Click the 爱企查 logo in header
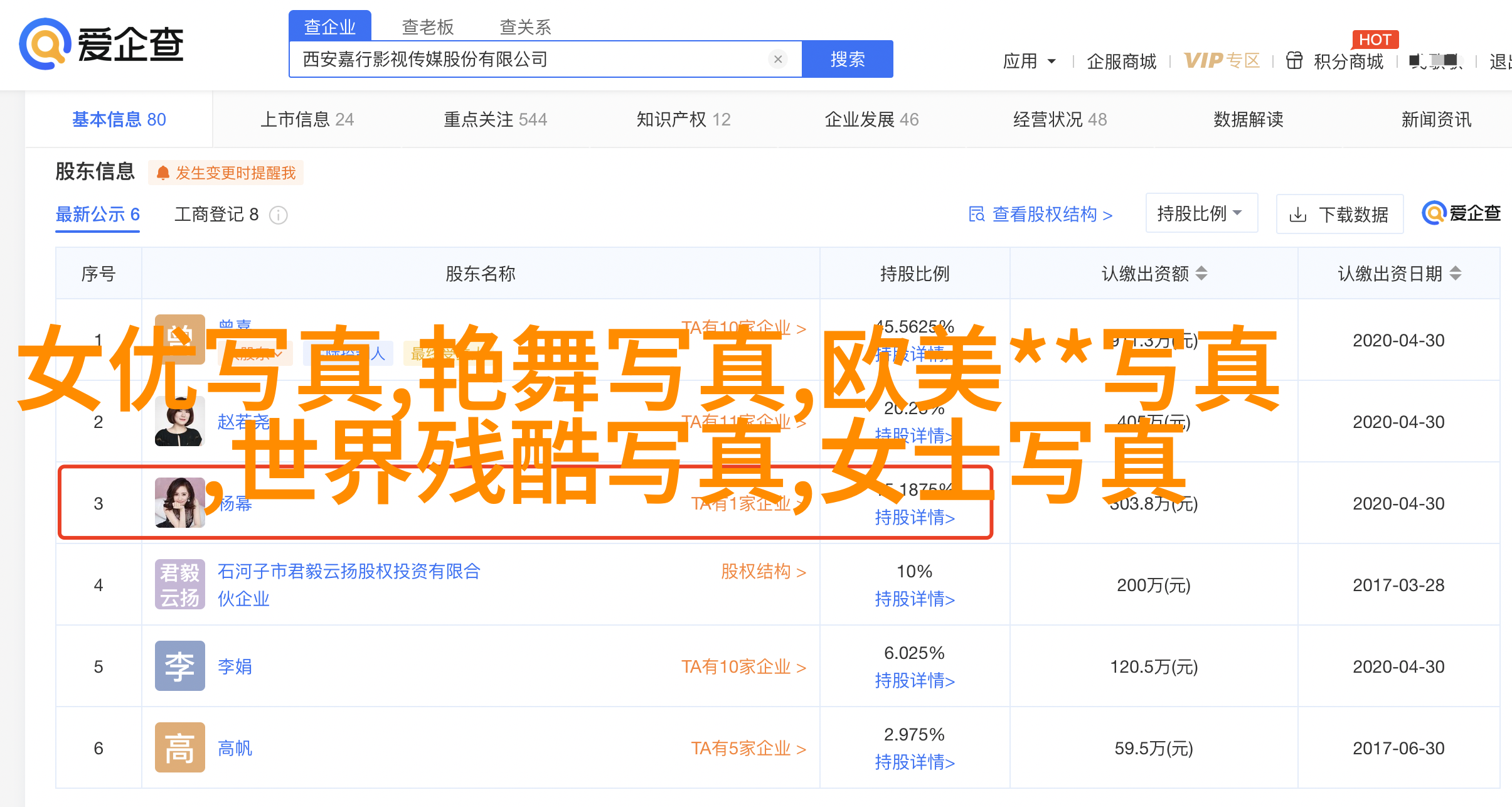The image size is (1512, 807). tap(102, 44)
